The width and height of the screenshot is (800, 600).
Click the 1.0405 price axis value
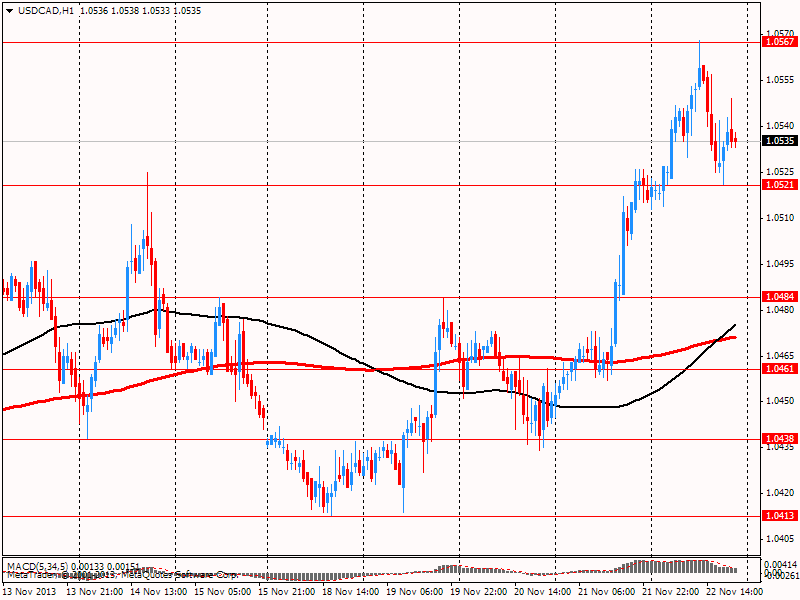tap(780, 539)
